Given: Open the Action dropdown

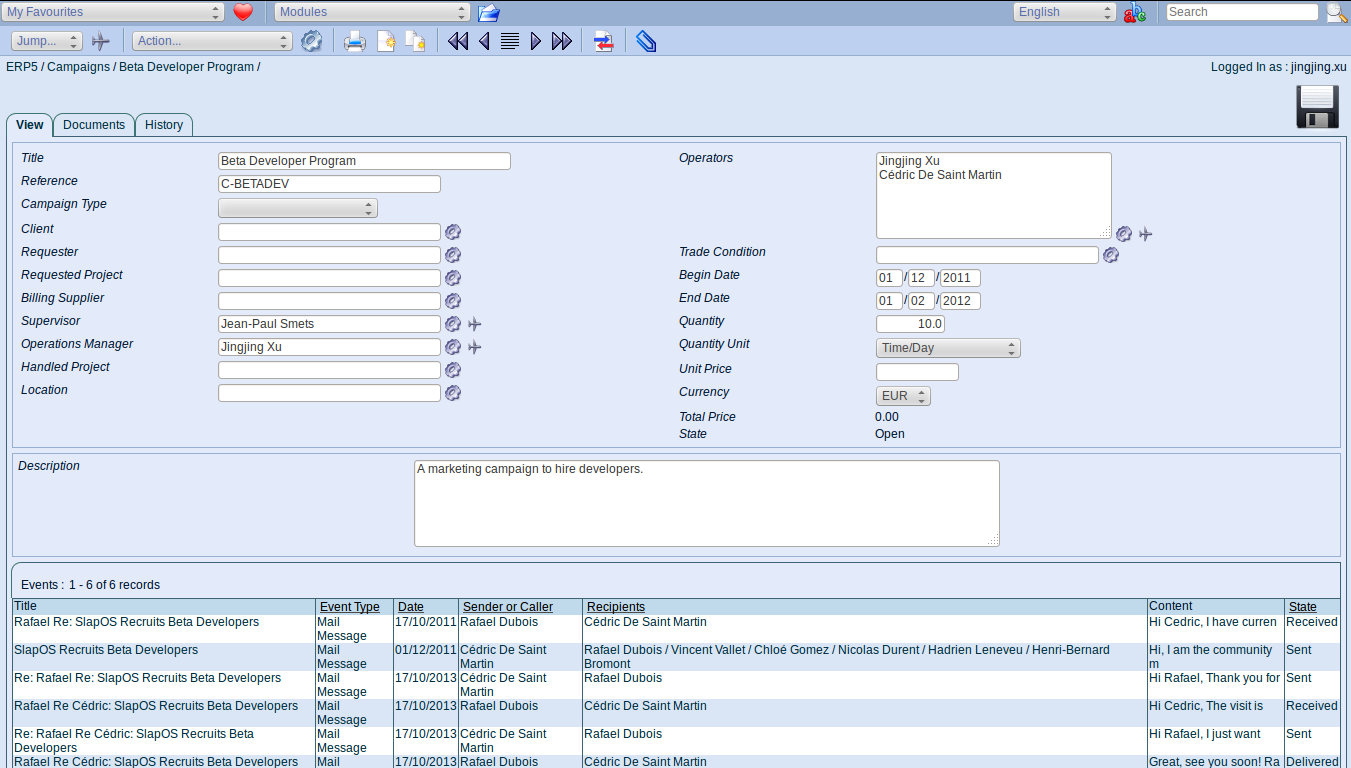Looking at the screenshot, I should 212,41.
